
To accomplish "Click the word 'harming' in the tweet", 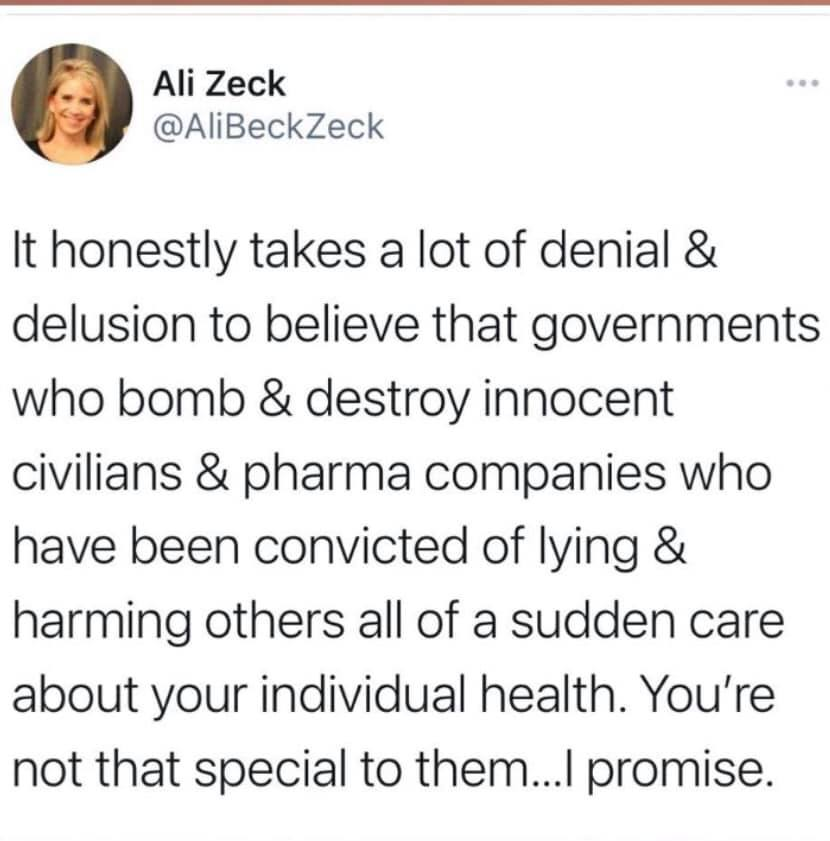I will [x=101, y=622].
